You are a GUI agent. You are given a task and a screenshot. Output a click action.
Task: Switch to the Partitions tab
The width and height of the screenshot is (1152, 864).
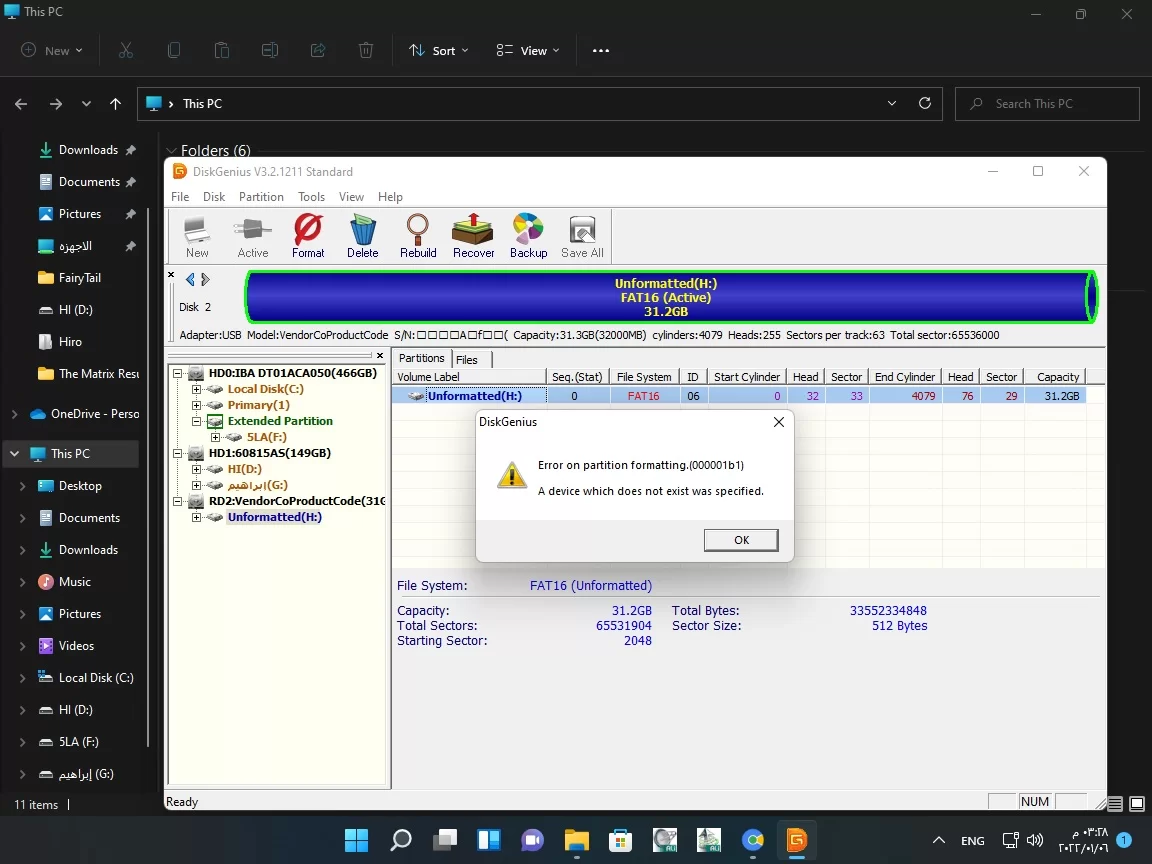click(422, 359)
